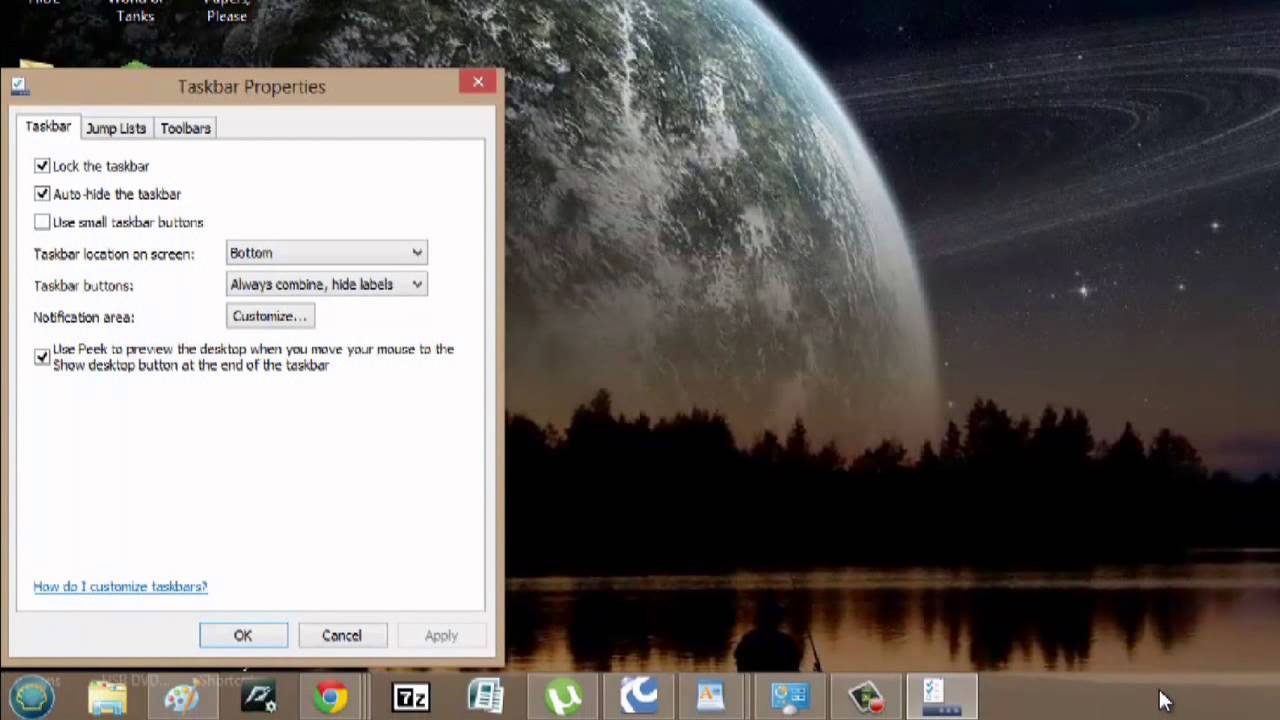Launch Paint from the taskbar
The width and height of the screenshot is (1280, 720).
(x=182, y=697)
